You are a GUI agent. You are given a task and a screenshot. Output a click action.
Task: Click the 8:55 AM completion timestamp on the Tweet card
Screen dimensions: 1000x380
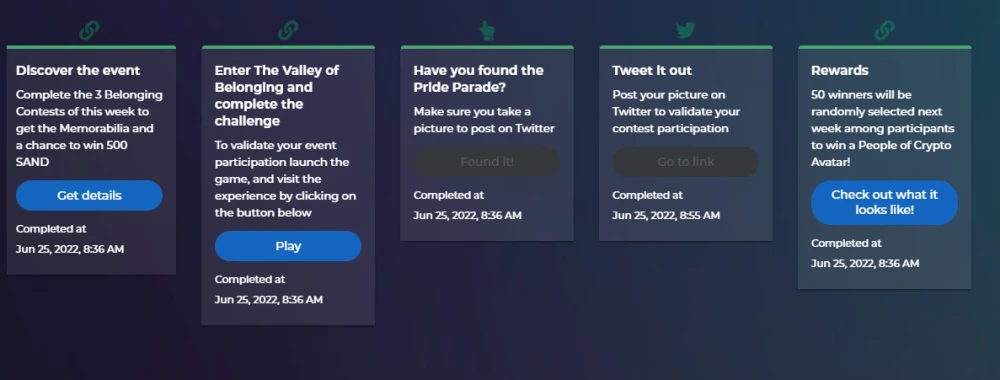666,216
